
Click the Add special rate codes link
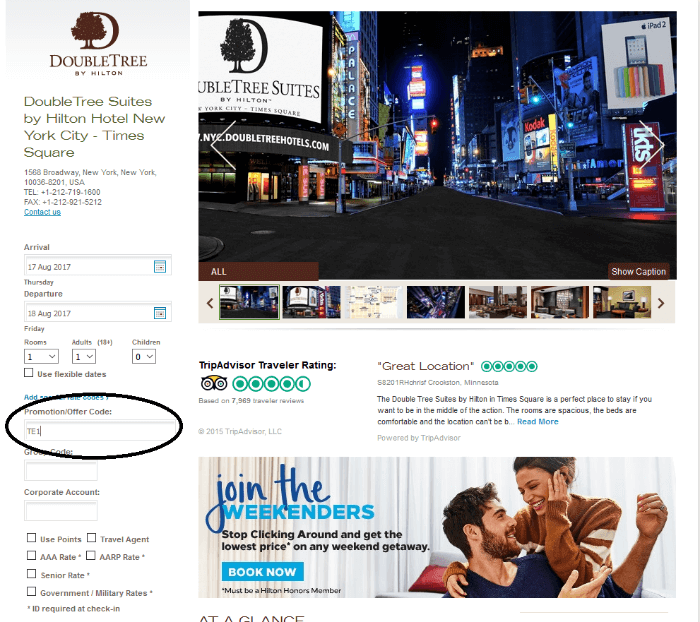pyautogui.click(x=66, y=397)
